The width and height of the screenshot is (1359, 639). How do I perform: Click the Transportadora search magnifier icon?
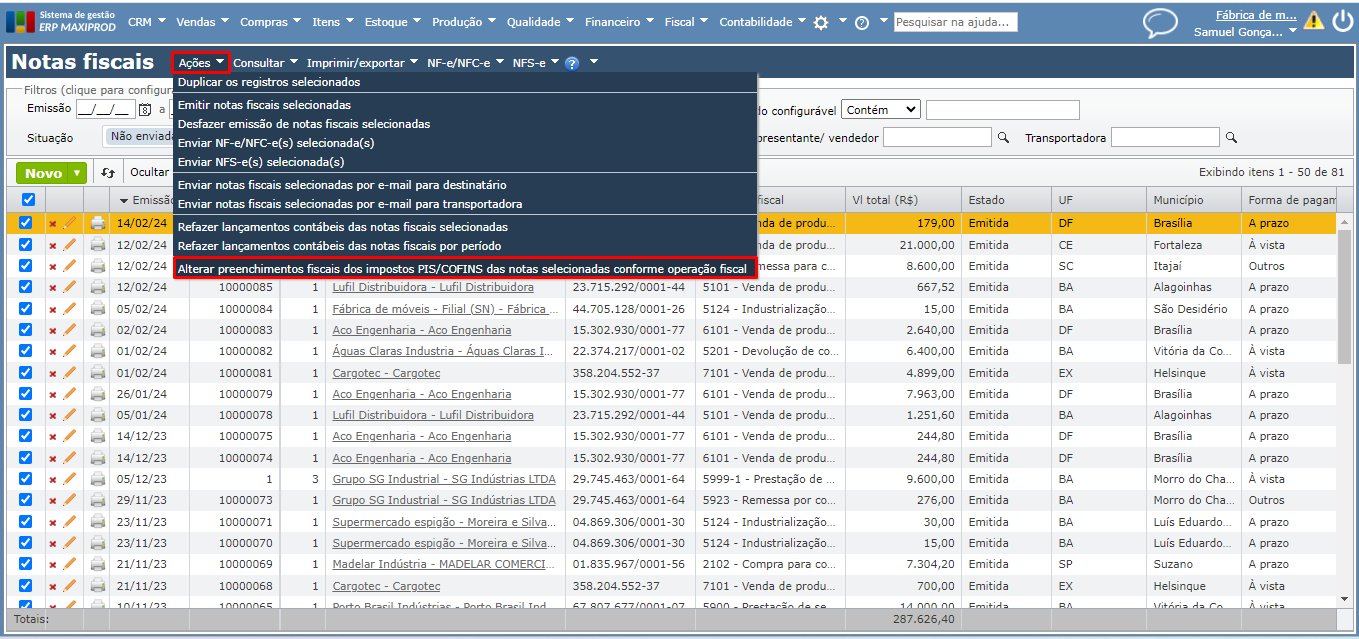click(1232, 138)
